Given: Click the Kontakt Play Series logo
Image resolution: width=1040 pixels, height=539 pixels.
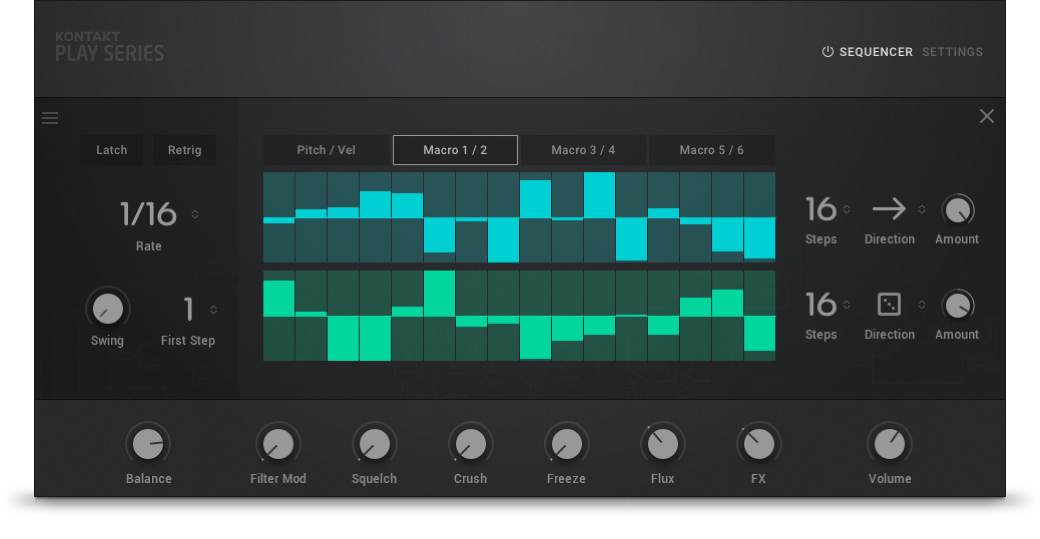Looking at the screenshot, I should coord(109,46).
